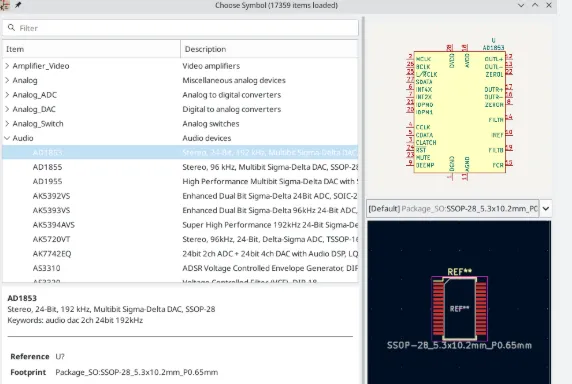Click the Reference value U?

pos(60,357)
